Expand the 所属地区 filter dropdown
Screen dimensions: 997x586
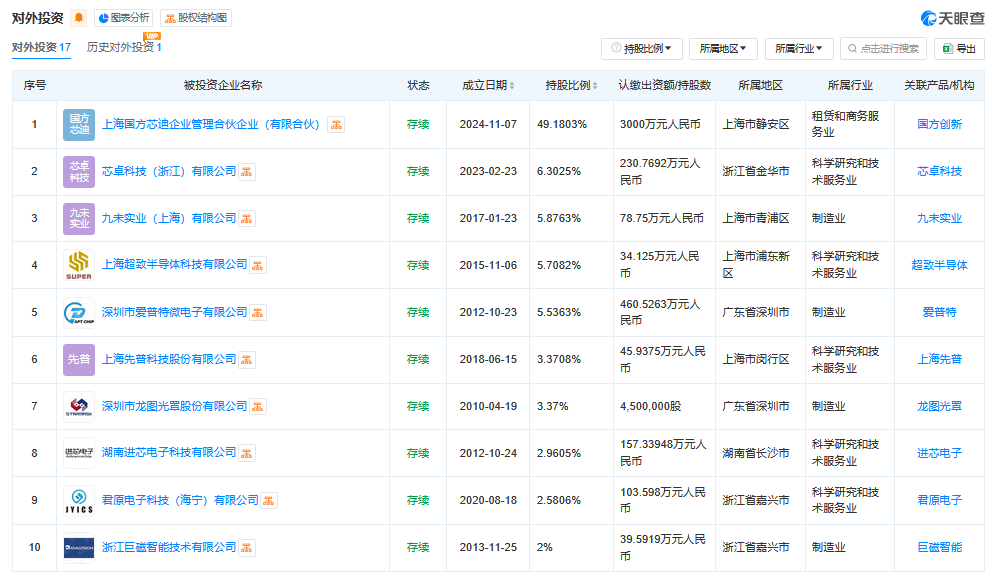click(722, 48)
